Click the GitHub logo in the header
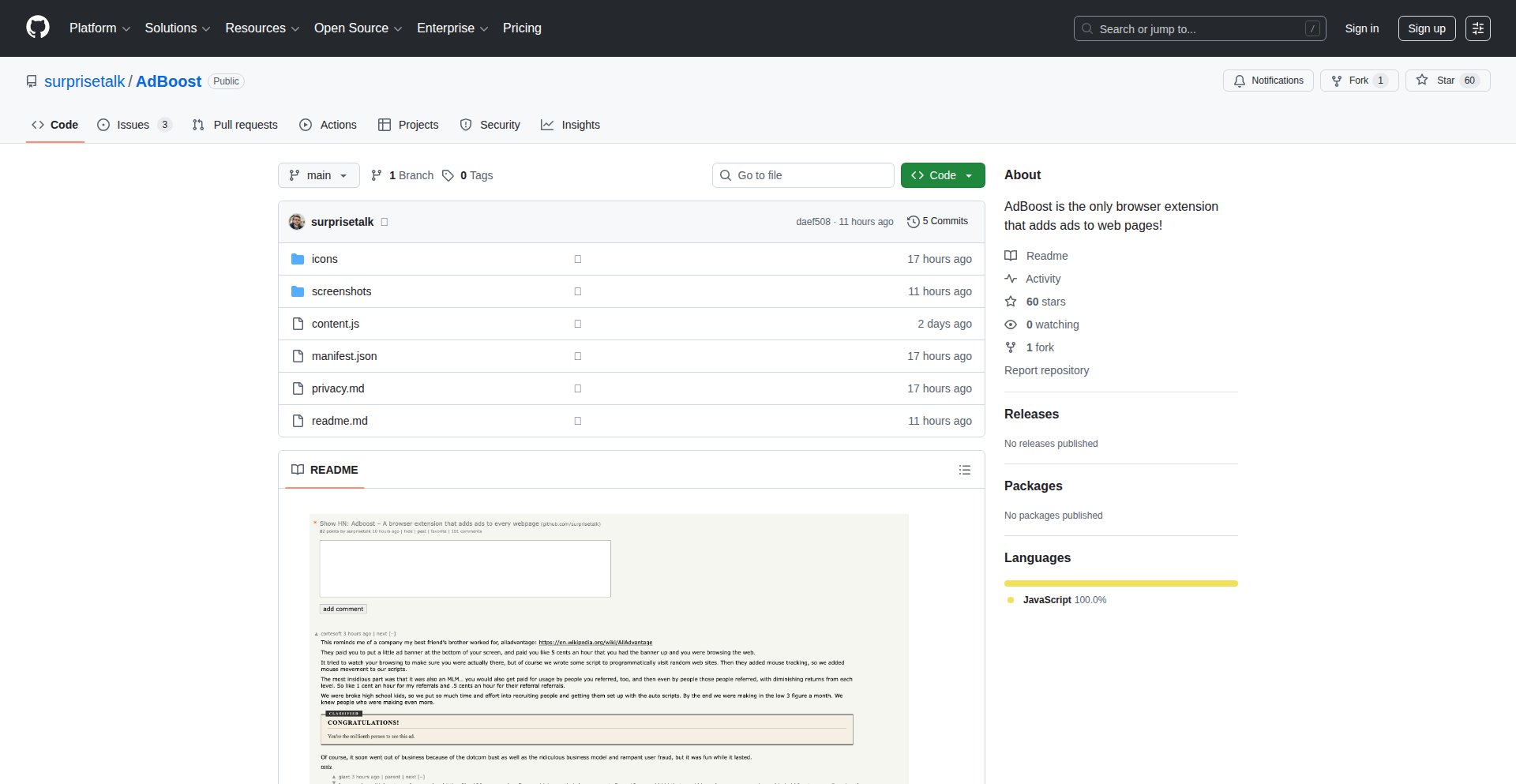Viewport: 1516px width, 784px height. click(x=38, y=28)
